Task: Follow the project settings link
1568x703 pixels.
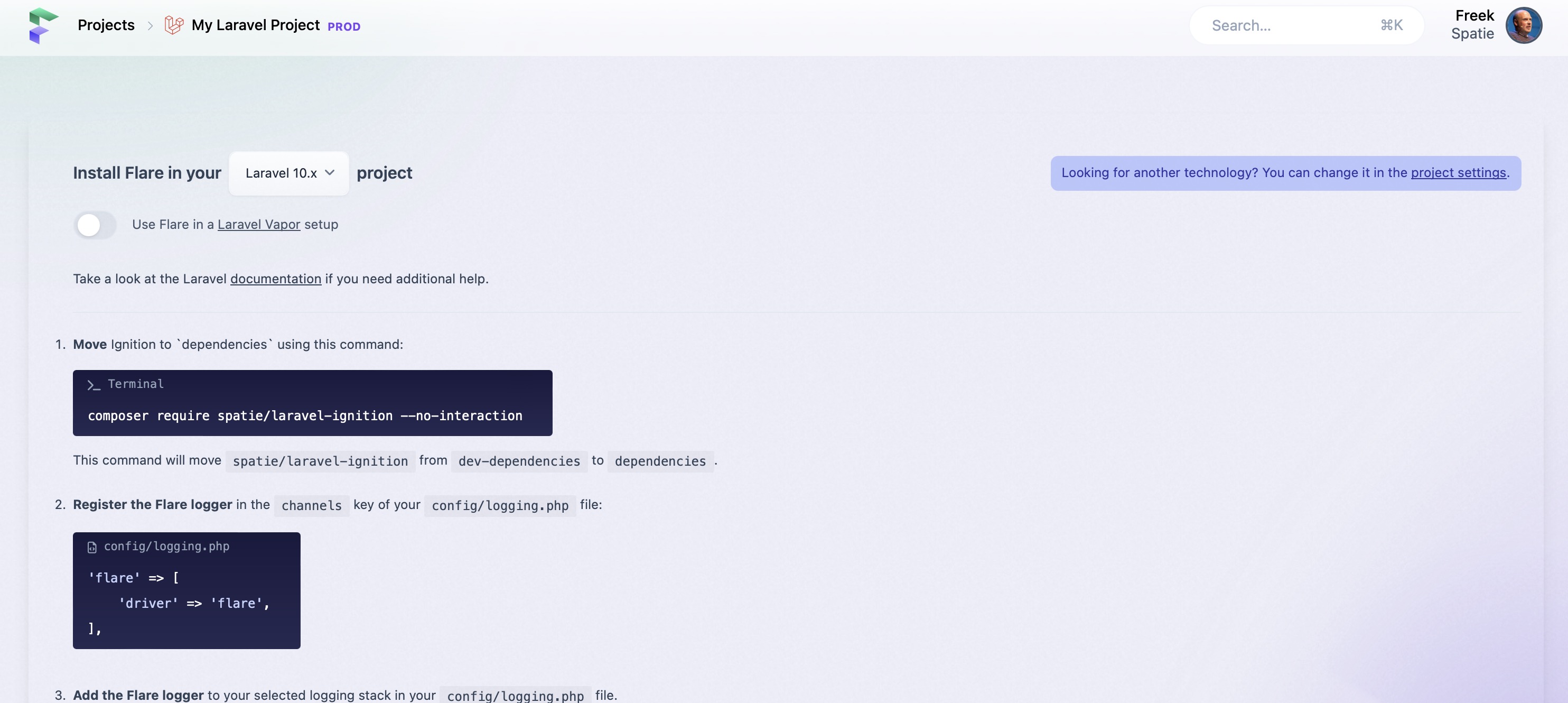Action: [x=1458, y=172]
